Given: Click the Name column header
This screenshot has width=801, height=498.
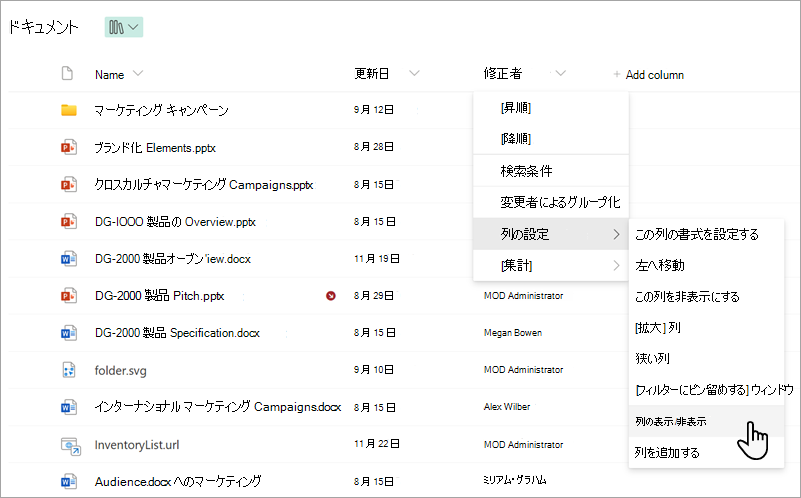Looking at the screenshot, I should pos(109,75).
